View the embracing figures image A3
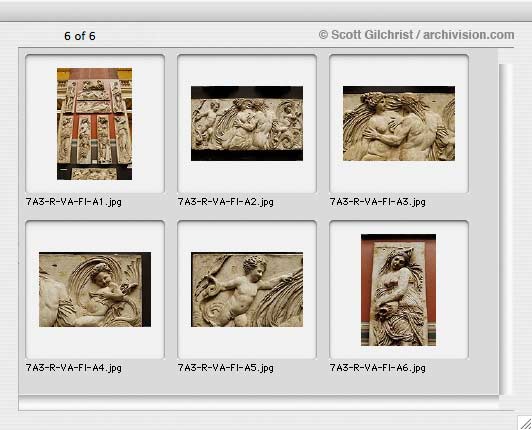The image size is (532, 430). [399, 124]
